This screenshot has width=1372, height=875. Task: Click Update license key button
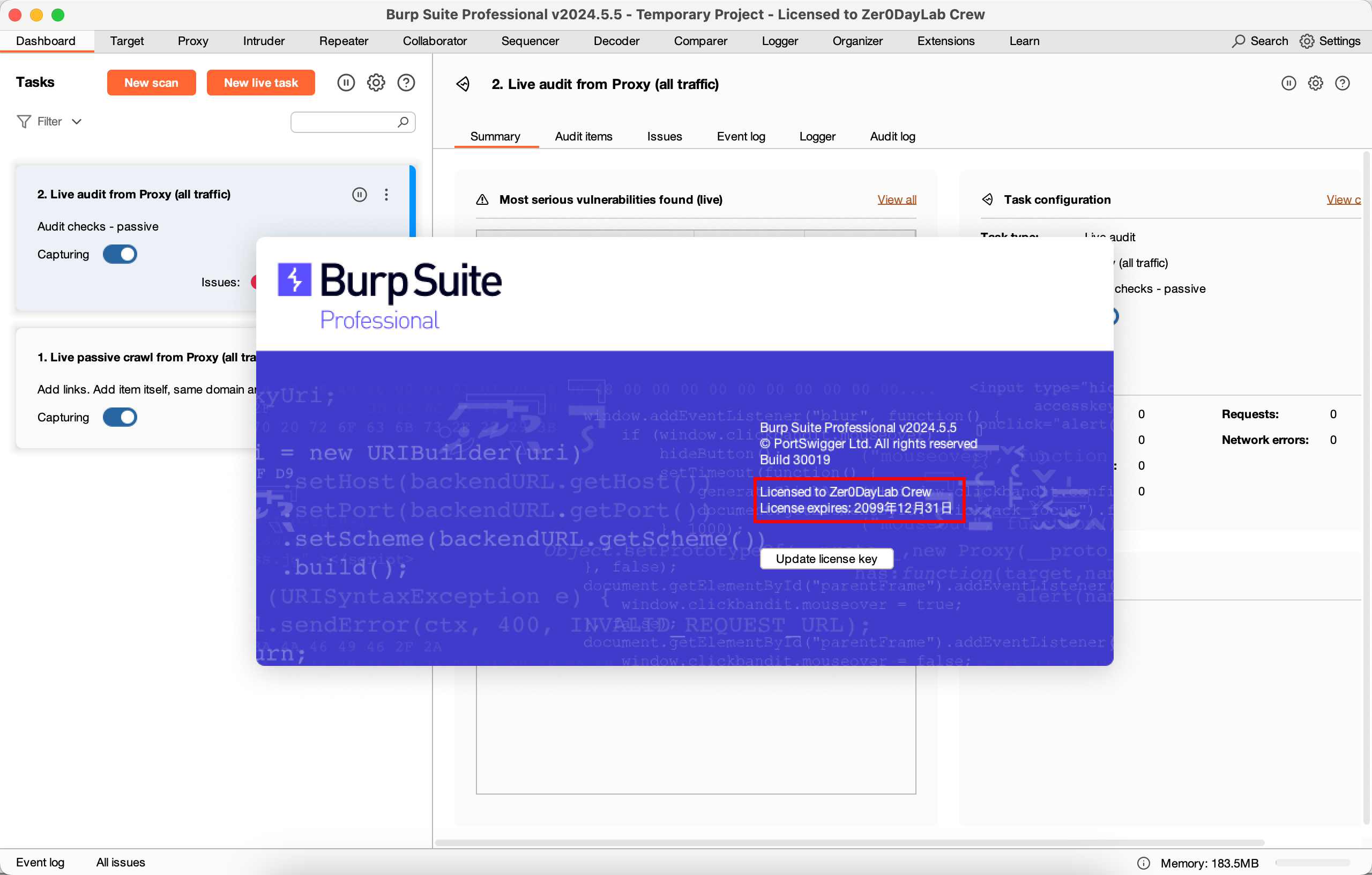[826, 559]
